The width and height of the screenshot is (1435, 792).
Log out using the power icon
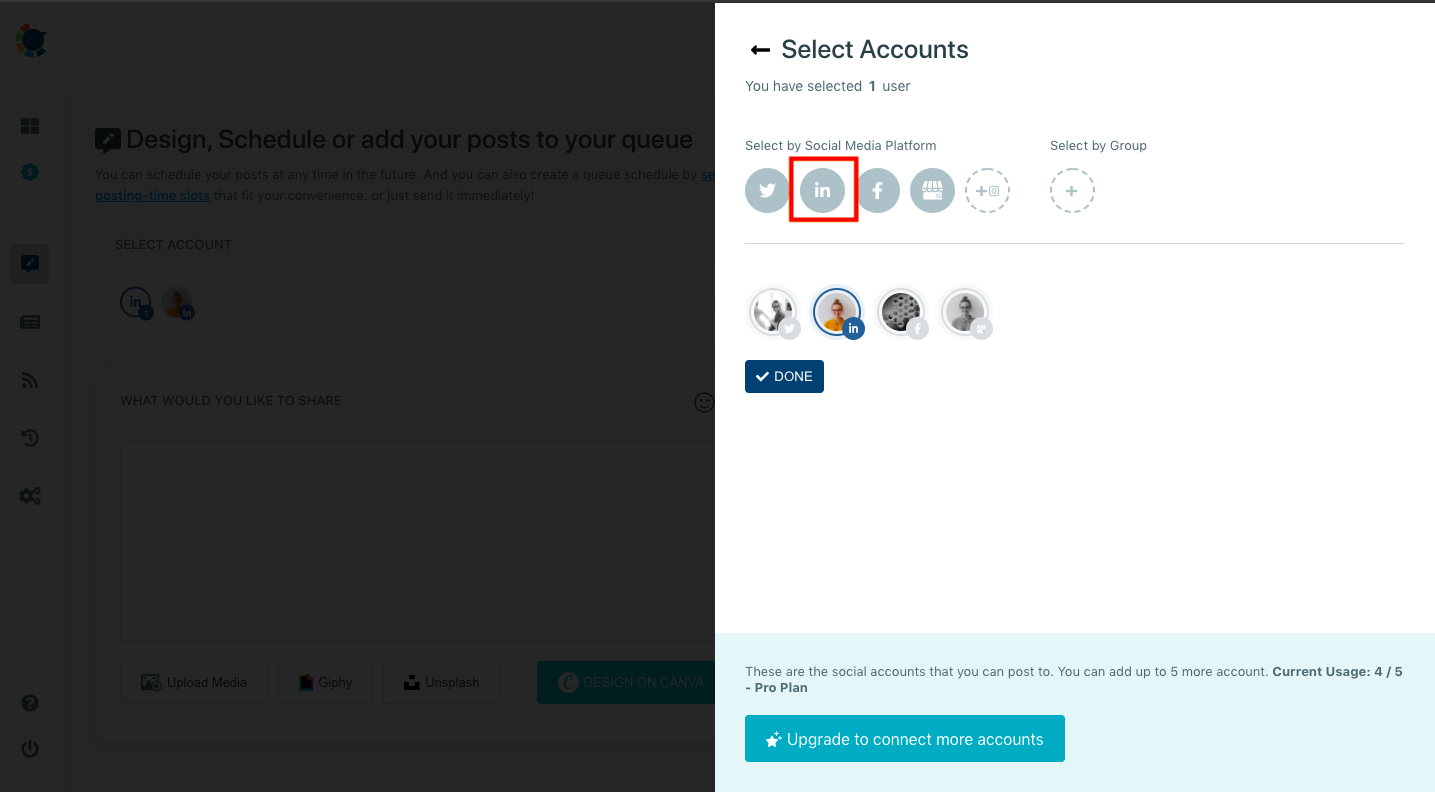(x=29, y=748)
